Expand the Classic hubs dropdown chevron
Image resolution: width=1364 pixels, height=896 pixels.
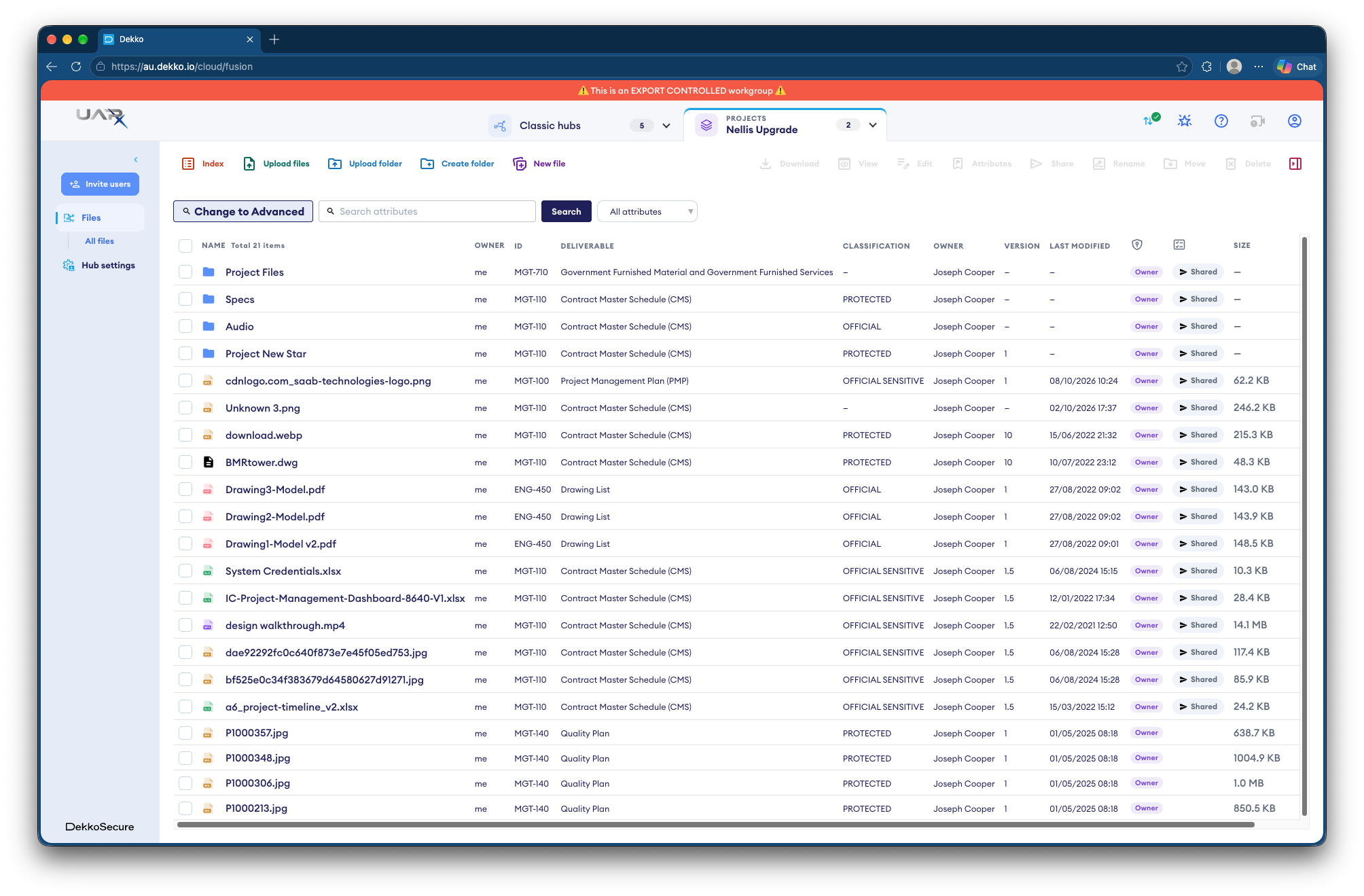pyautogui.click(x=666, y=126)
